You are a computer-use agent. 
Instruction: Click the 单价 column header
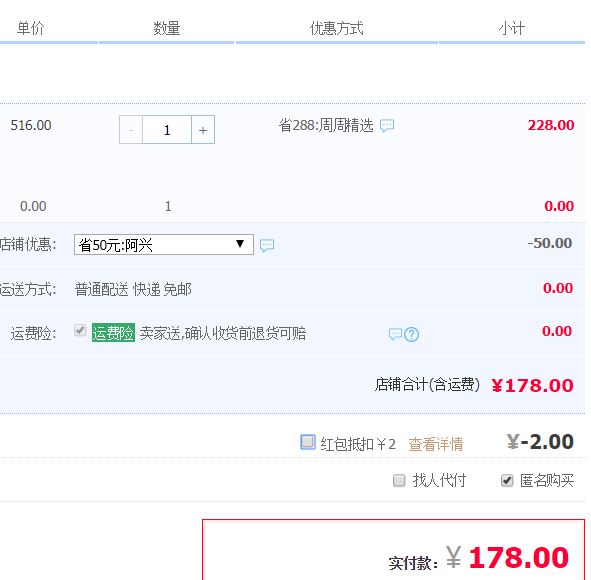[31, 28]
